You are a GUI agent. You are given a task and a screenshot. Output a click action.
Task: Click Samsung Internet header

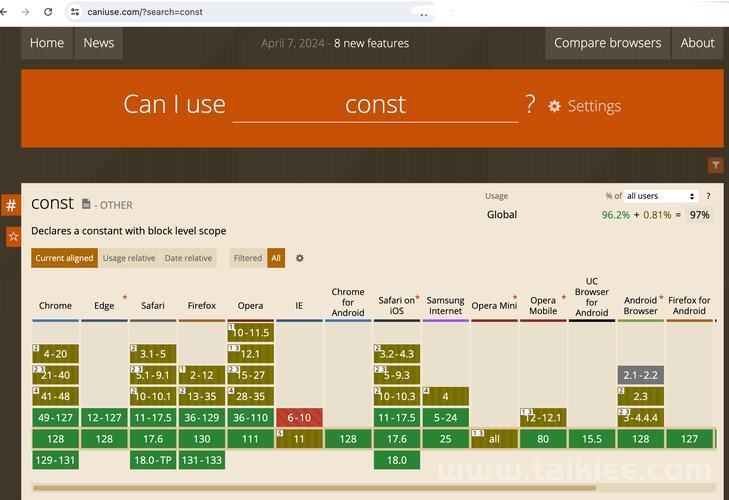click(x=445, y=306)
